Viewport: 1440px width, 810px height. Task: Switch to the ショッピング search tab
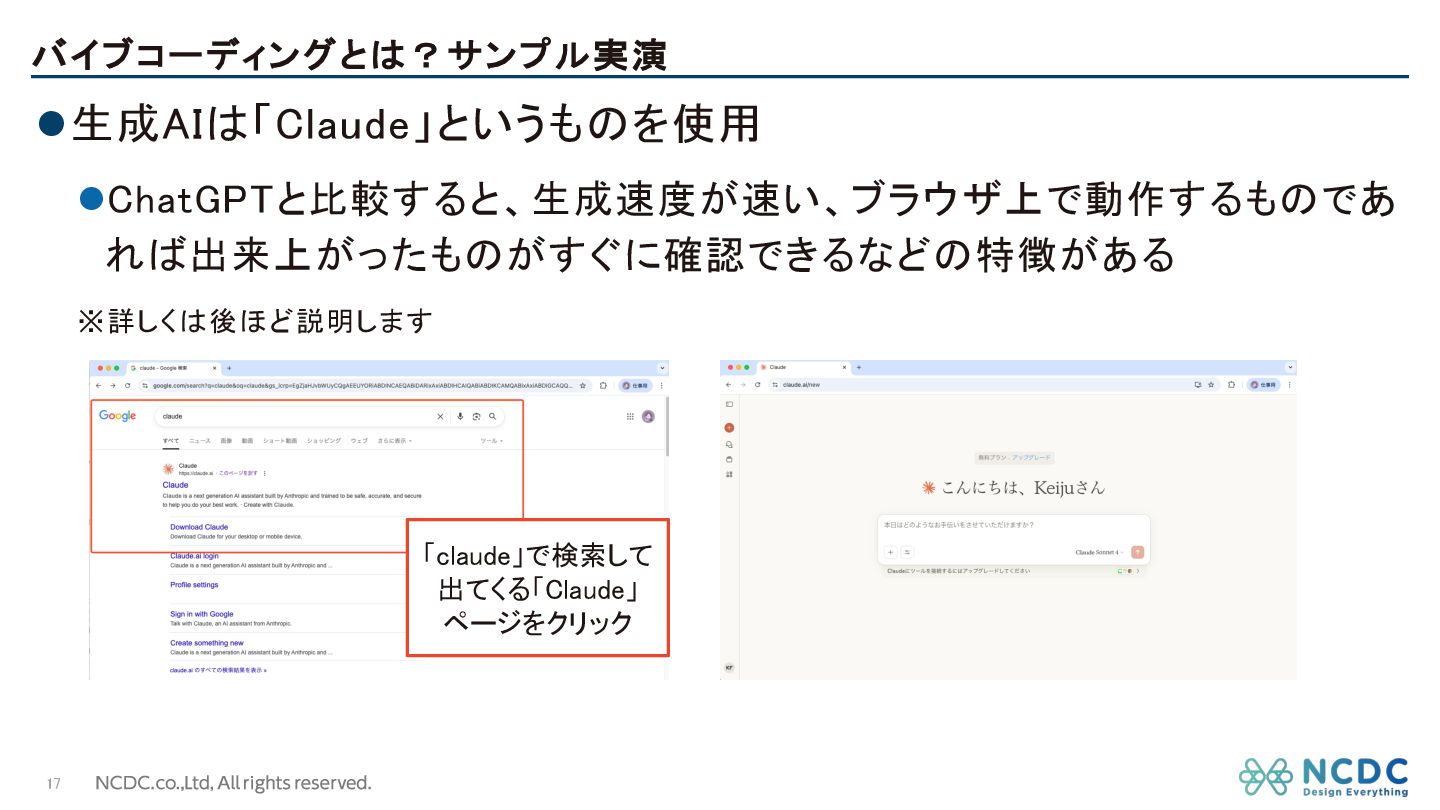coord(323,441)
